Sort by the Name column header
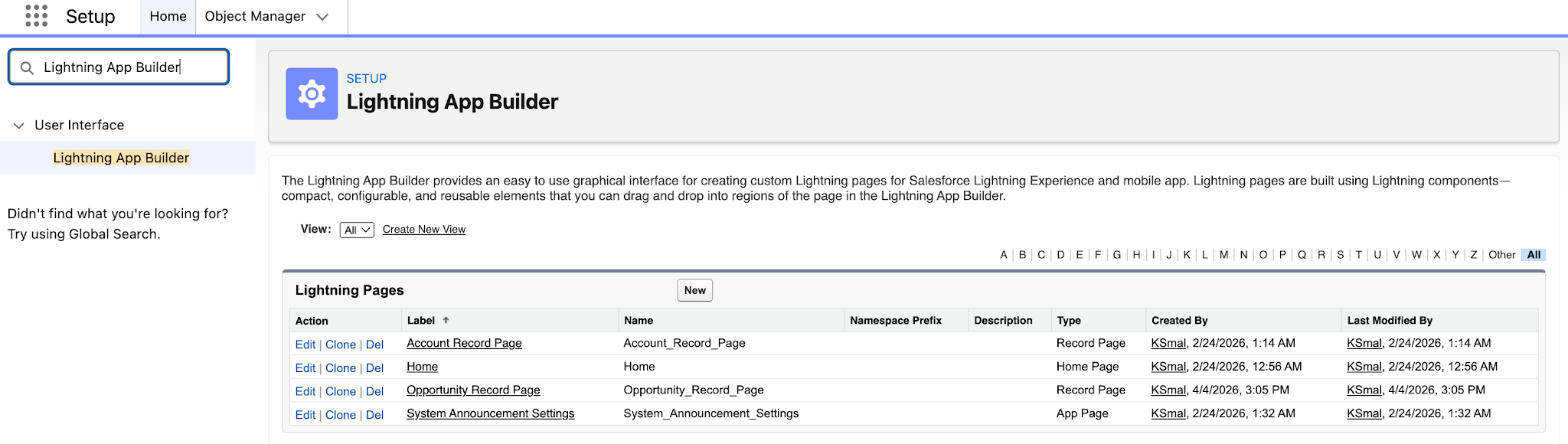Image resolution: width=1568 pixels, height=444 pixels. [639, 321]
